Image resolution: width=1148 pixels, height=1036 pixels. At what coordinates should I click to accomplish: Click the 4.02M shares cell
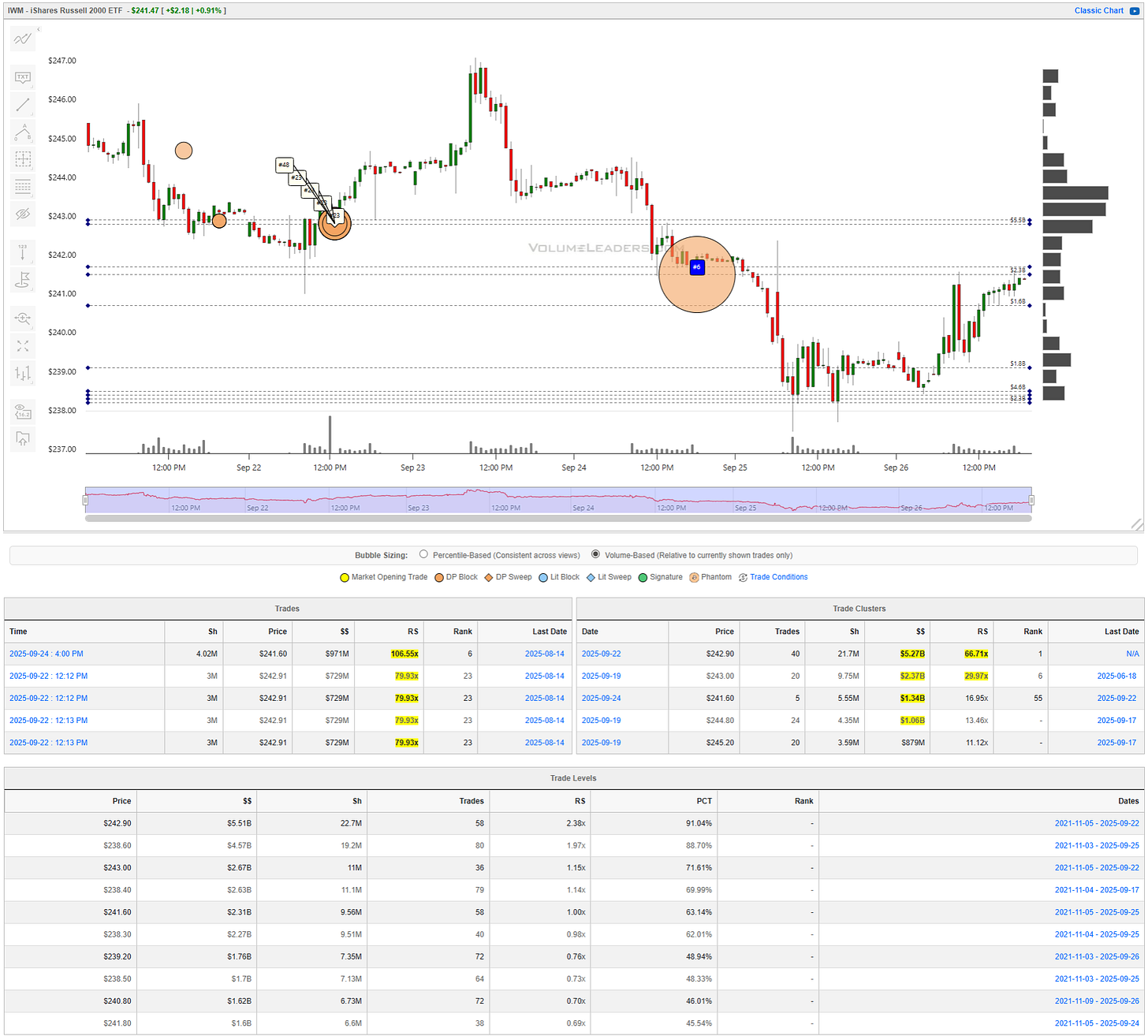[x=207, y=654]
